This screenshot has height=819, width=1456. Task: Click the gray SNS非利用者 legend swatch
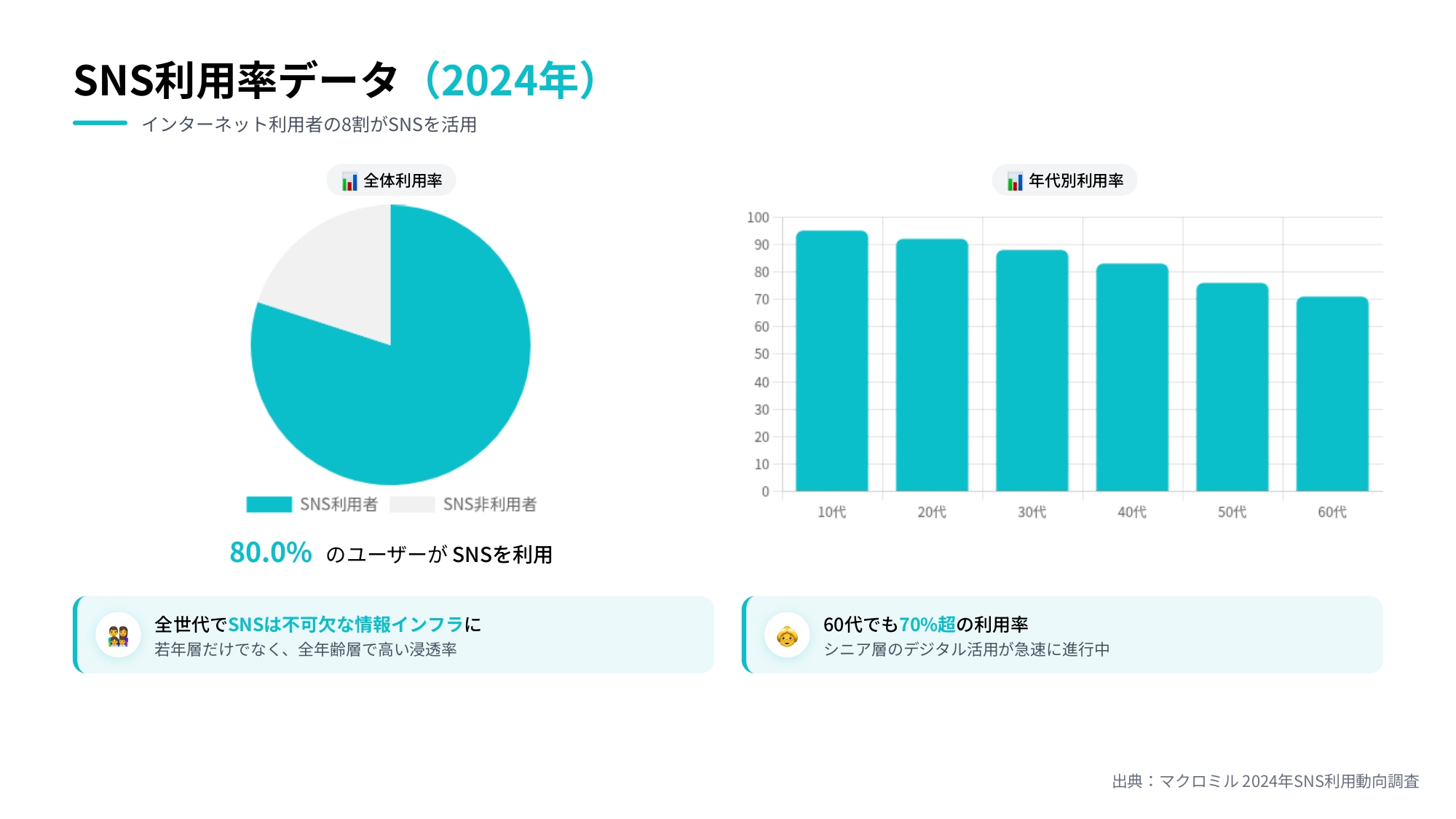[x=412, y=504]
